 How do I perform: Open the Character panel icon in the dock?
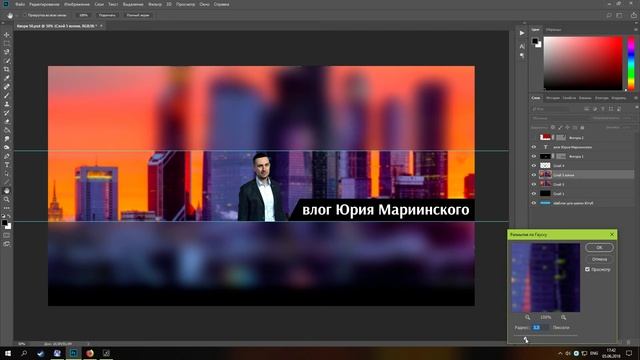pyautogui.click(x=522, y=46)
